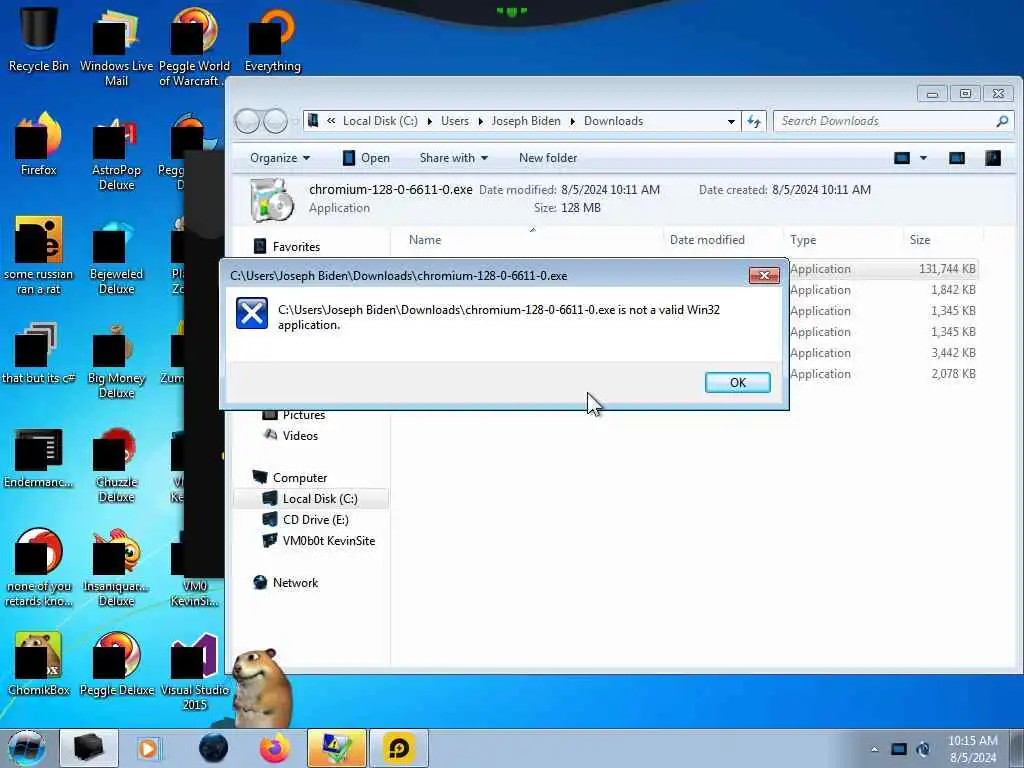Sort files by Name column

pos(424,240)
